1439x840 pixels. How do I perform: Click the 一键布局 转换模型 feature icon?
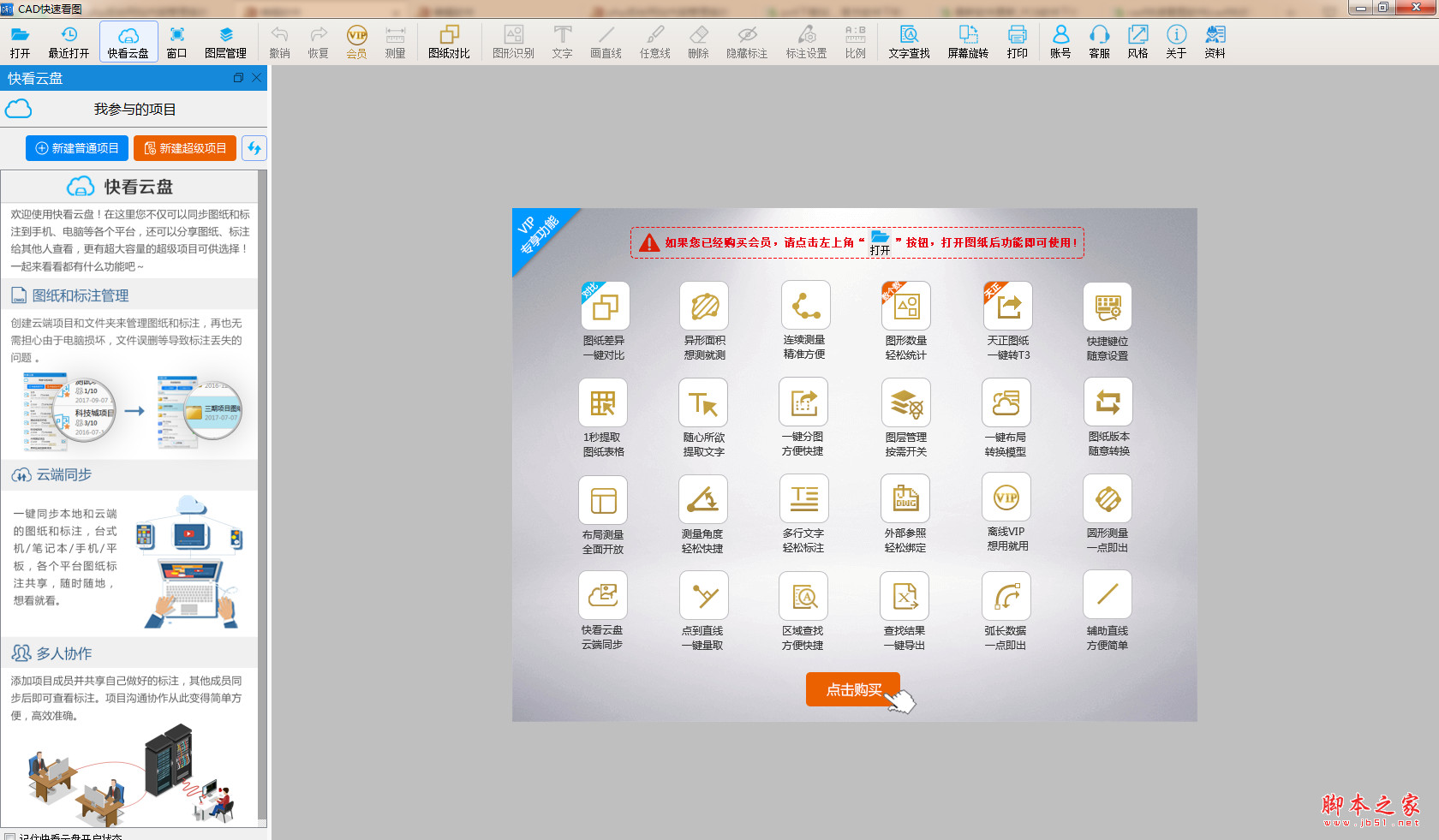pyautogui.click(x=1006, y=402)
